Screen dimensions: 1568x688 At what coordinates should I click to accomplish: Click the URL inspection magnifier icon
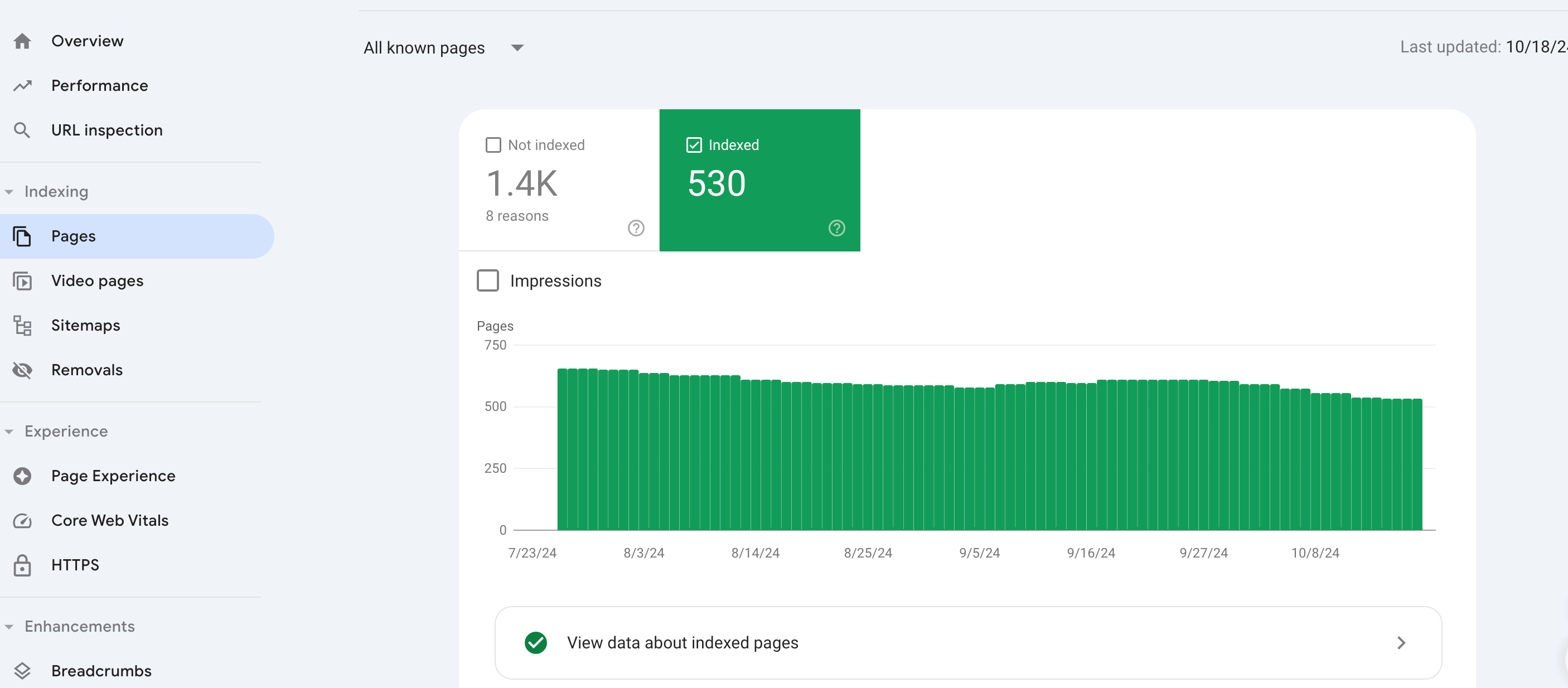coord(22,130)
